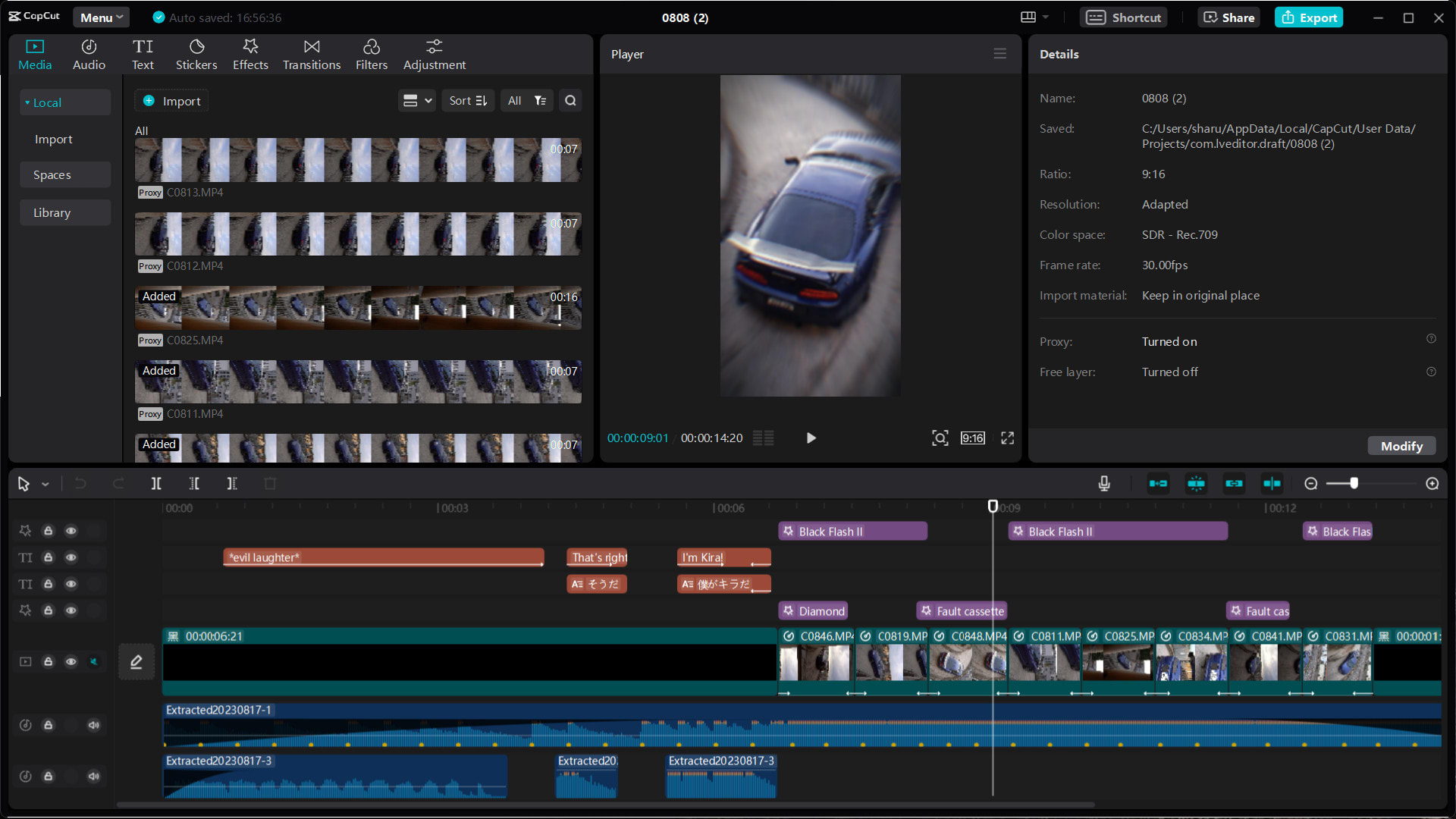Adjust the timeline zoom slider

click(x=1354, y=484)
